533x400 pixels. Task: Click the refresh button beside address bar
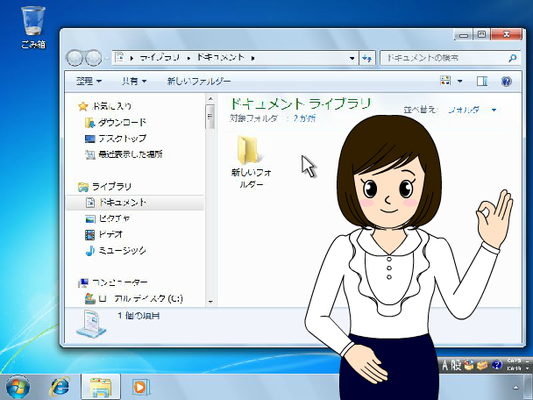(367, 58)
